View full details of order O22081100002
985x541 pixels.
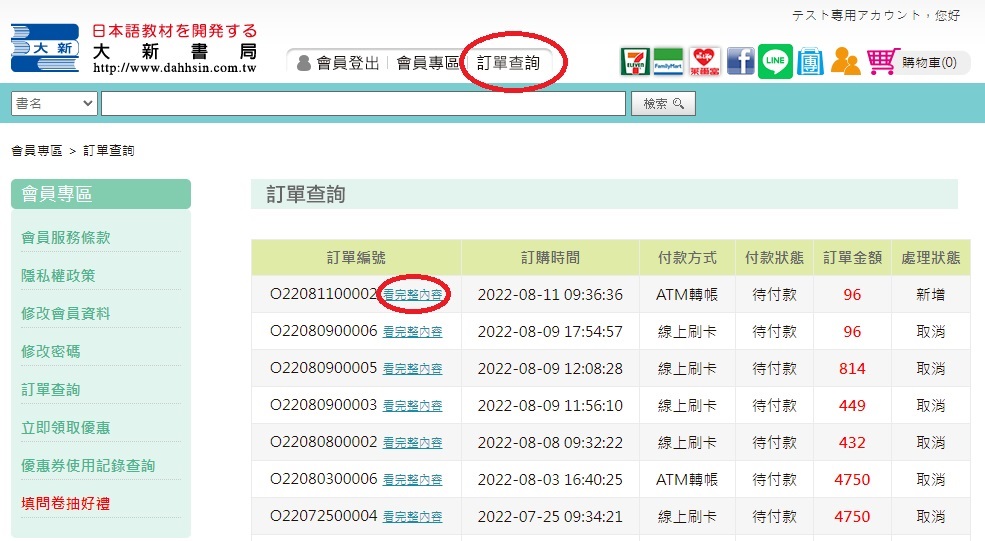(x=412, y=295)
